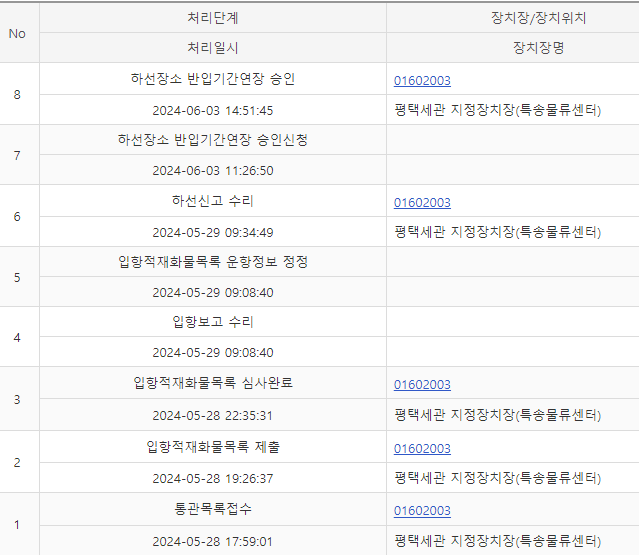Screen dimensions: 639x555
Task: Select the 2024-05-29 09:08:40 timestamp in row 5
Action: 213,292
